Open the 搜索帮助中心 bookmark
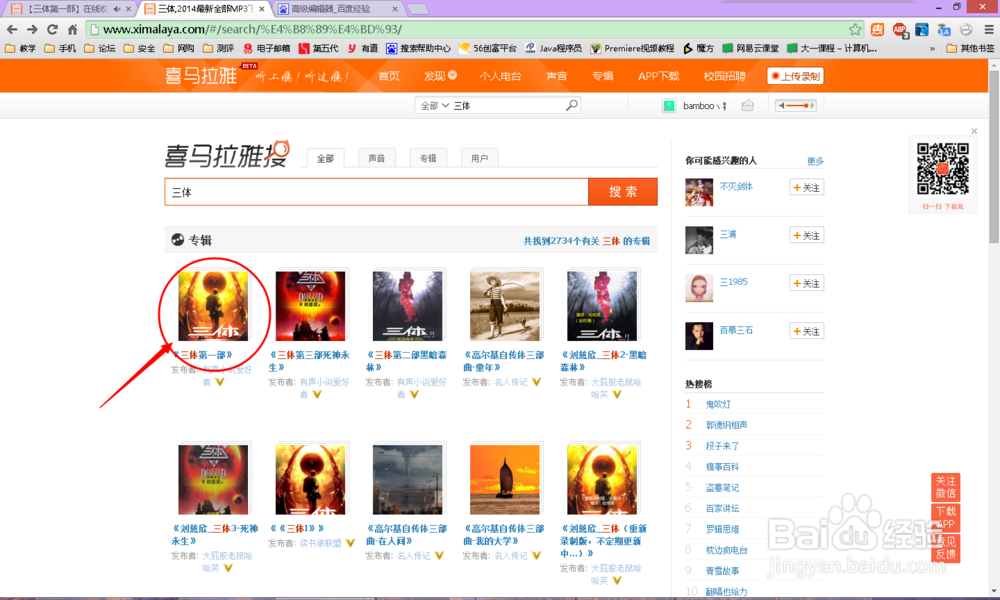Image resolution: width=1000 pixels, height=600 pixels. click(418, 48)
